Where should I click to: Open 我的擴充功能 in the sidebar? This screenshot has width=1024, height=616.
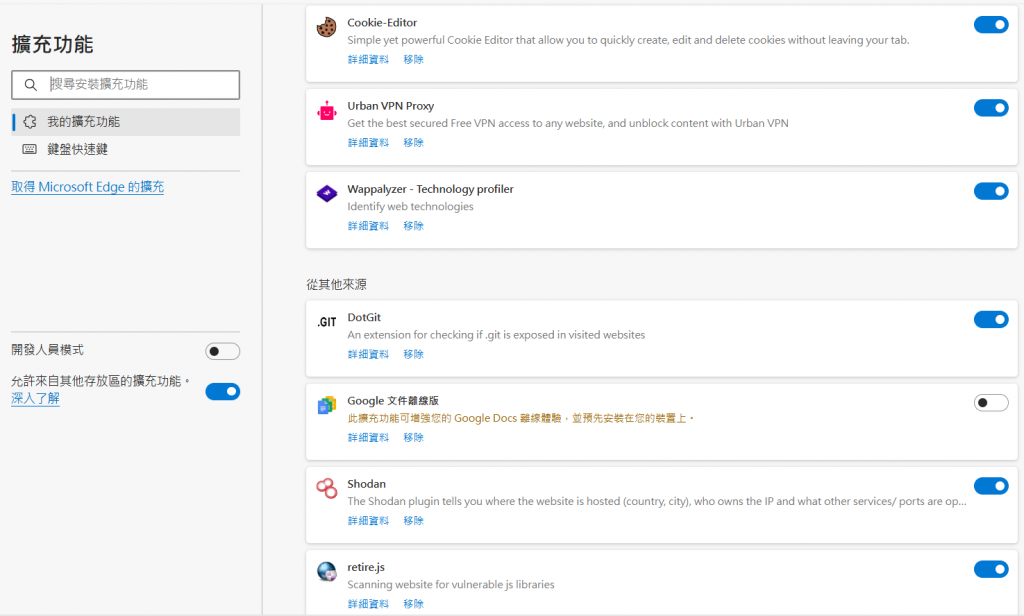[x=125, y=122]
